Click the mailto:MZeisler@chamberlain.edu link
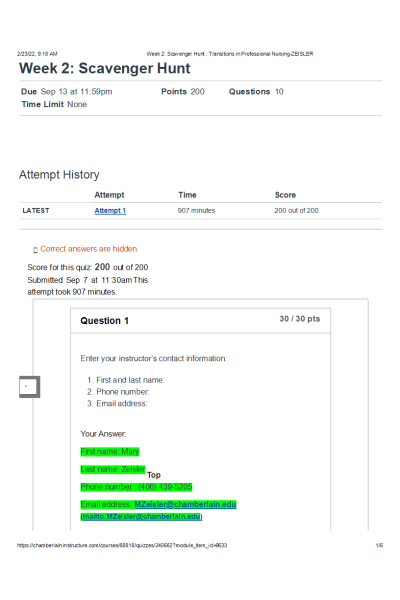This screenshot has height=600, width=400. 141,517
